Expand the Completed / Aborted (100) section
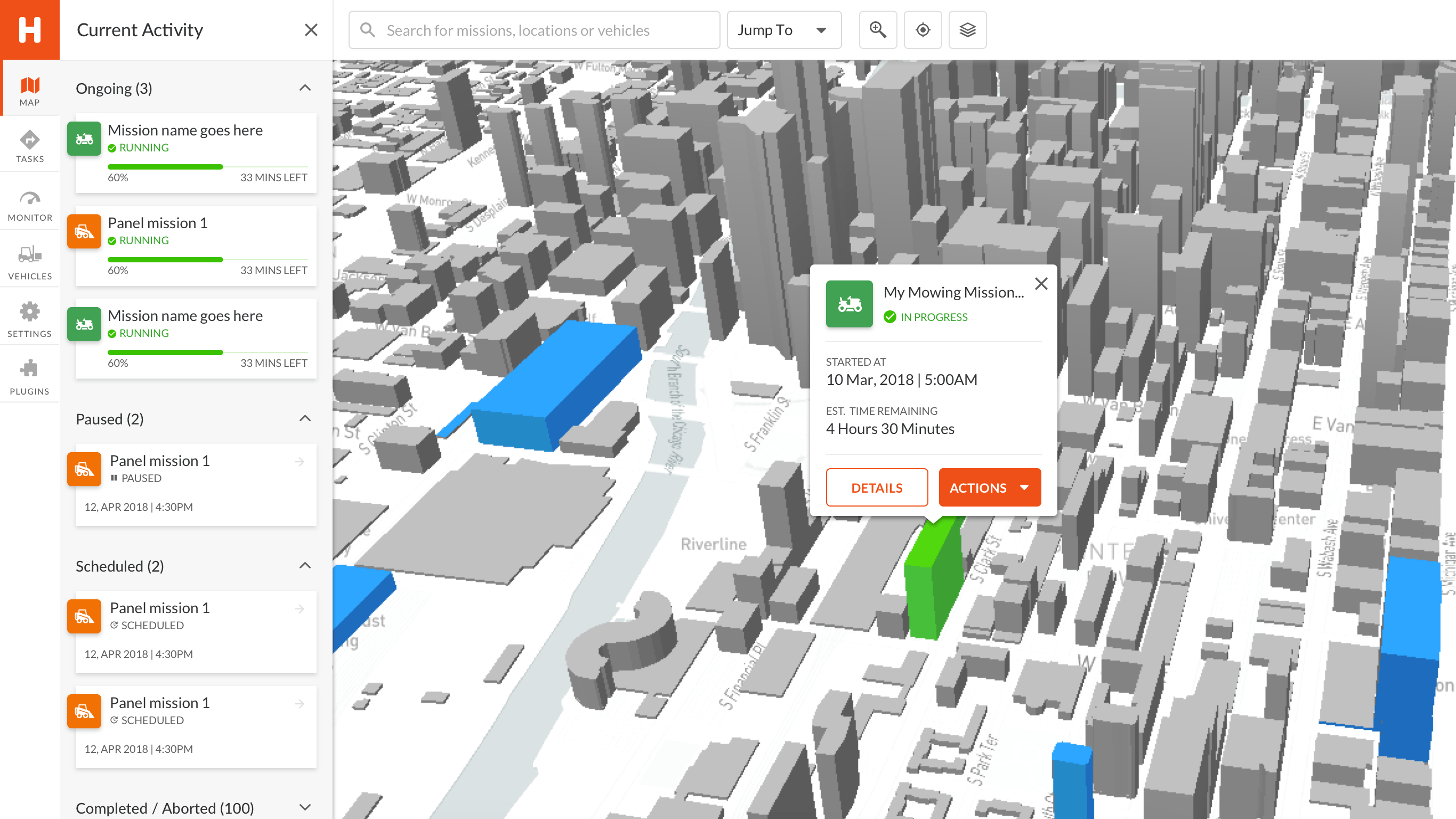 point(305,807)
